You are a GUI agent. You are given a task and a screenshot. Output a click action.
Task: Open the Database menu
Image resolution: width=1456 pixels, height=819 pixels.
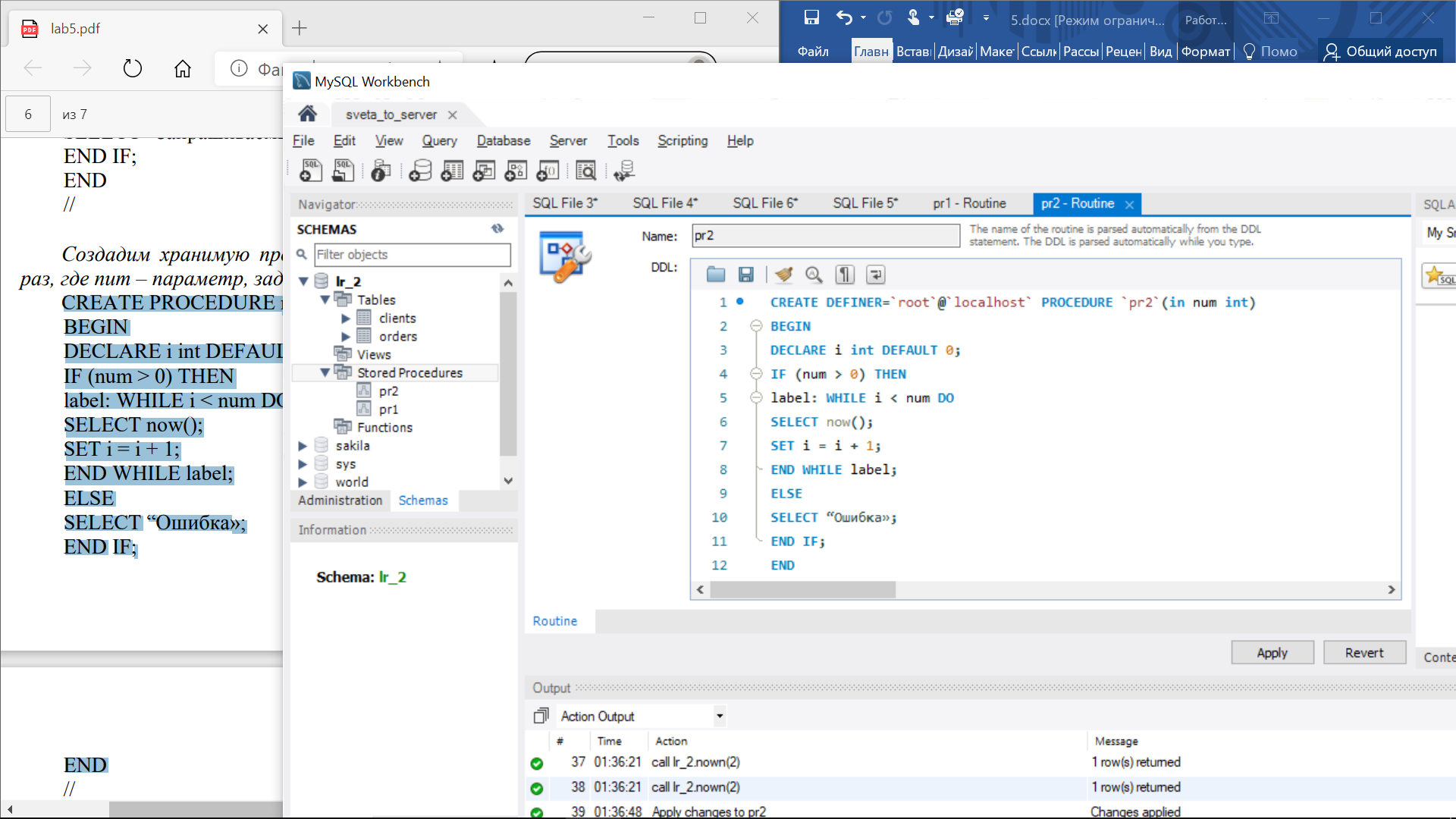[504, 140]
